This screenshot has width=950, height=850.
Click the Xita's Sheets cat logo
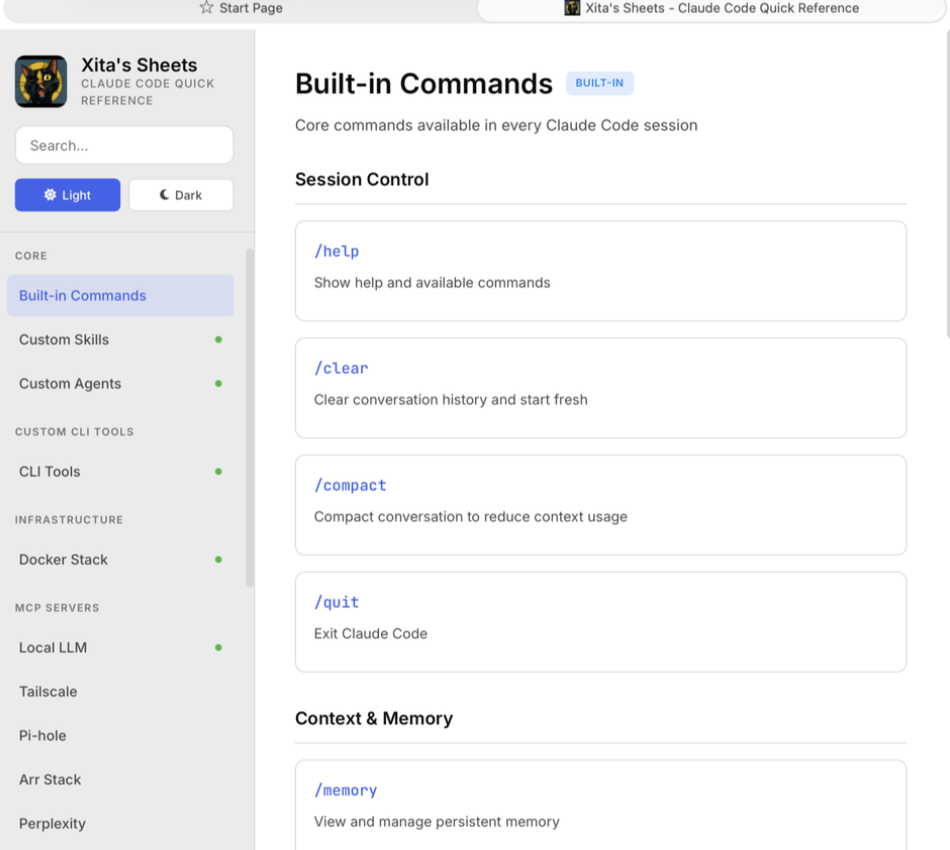click(41, 81)
